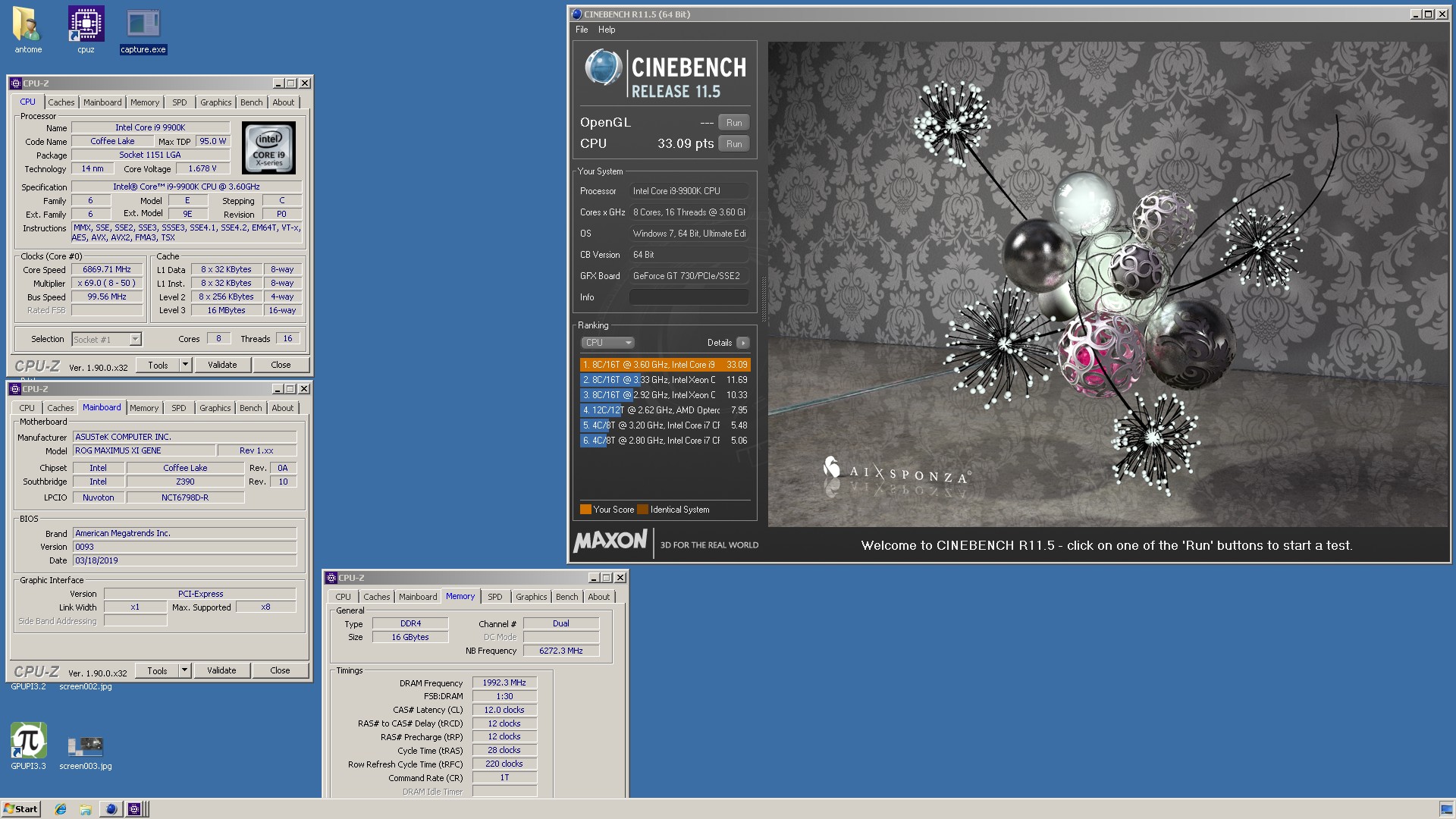
Task: Select the GPUPI3.3 pi desktop icon
Action: (28, 746)
